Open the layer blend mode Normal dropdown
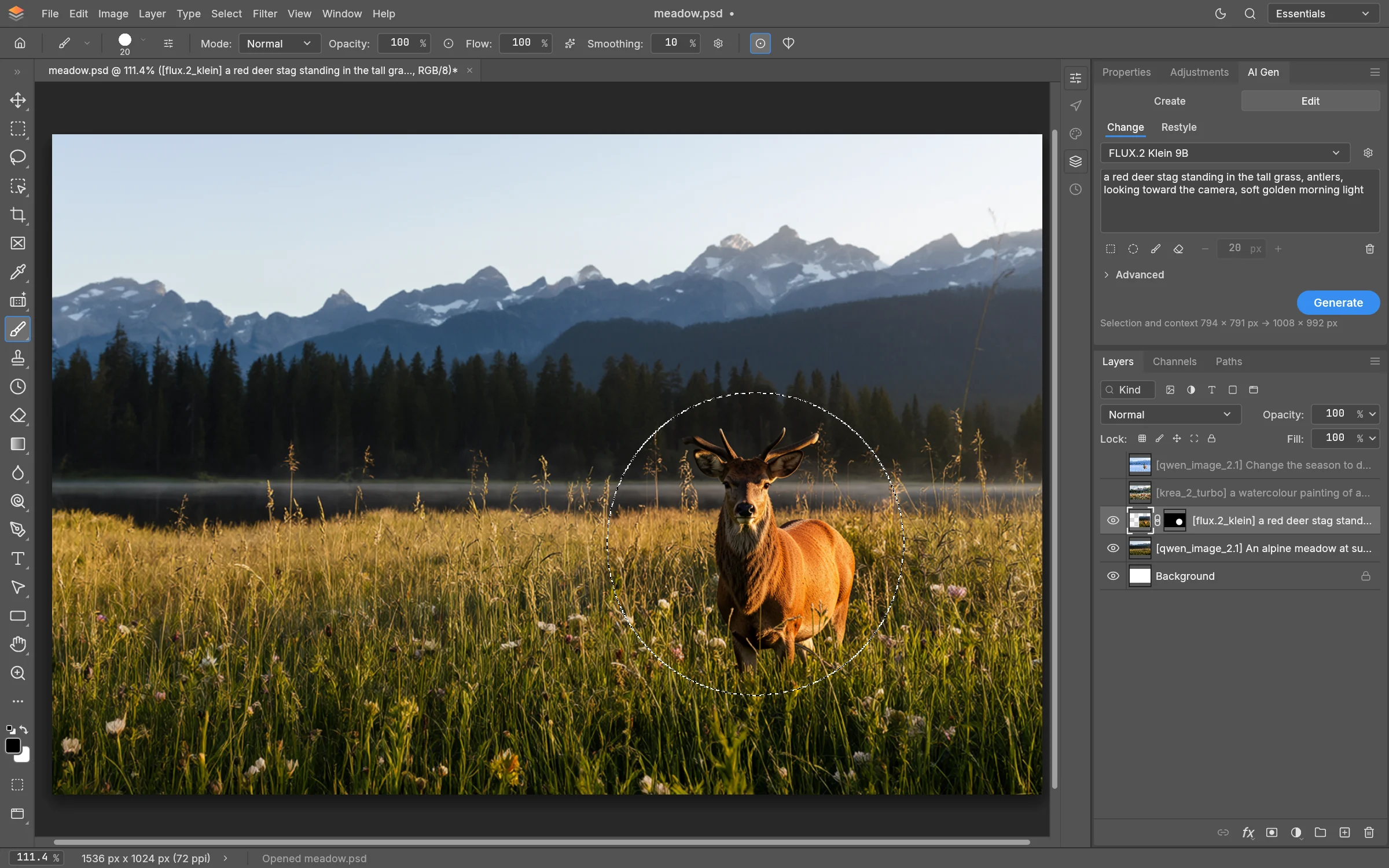The height and width of the screenshot is (868, 1389). [x=1170, y=414]
